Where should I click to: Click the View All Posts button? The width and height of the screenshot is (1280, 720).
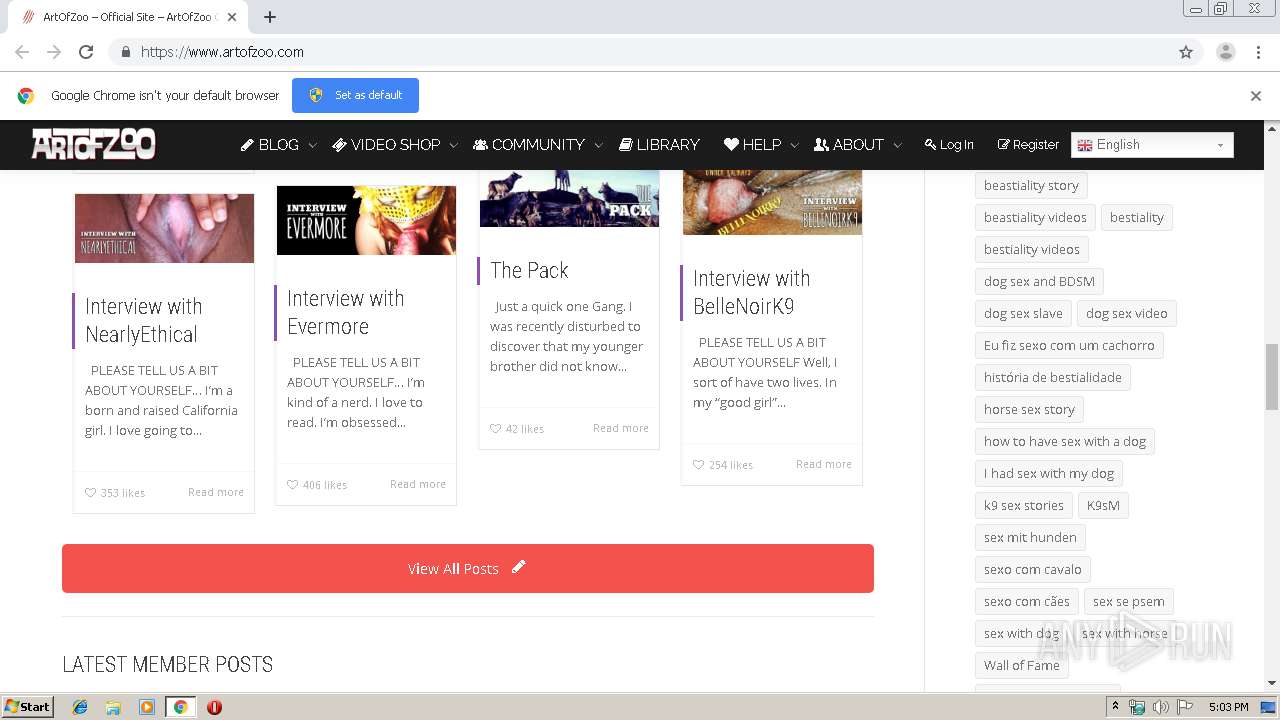468,568
